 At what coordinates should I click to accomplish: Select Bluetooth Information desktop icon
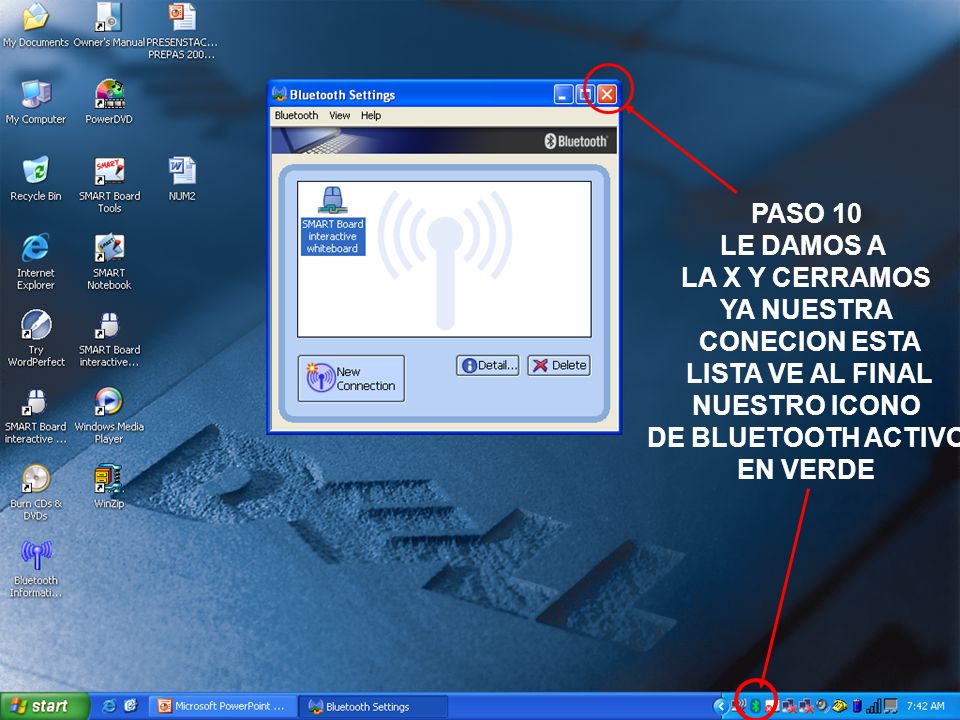click(x=36, y=569)
